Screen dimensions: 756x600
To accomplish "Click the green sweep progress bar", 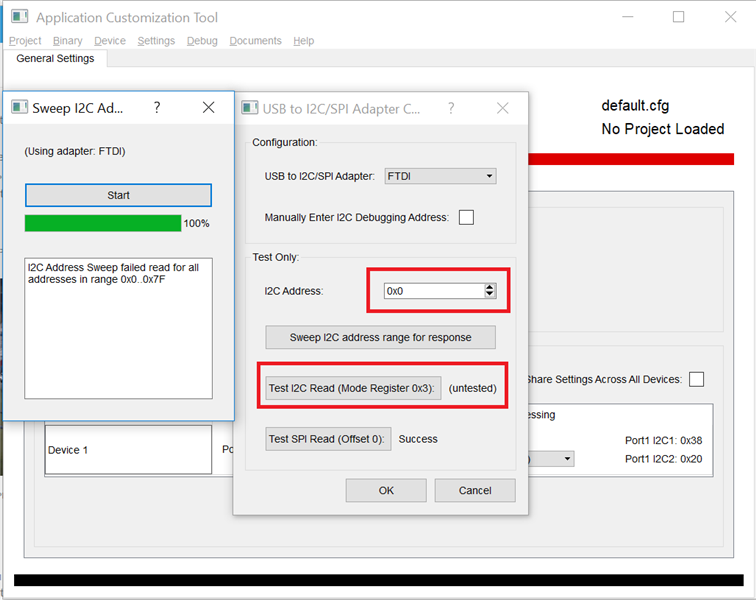I will [x=103, y=223].
